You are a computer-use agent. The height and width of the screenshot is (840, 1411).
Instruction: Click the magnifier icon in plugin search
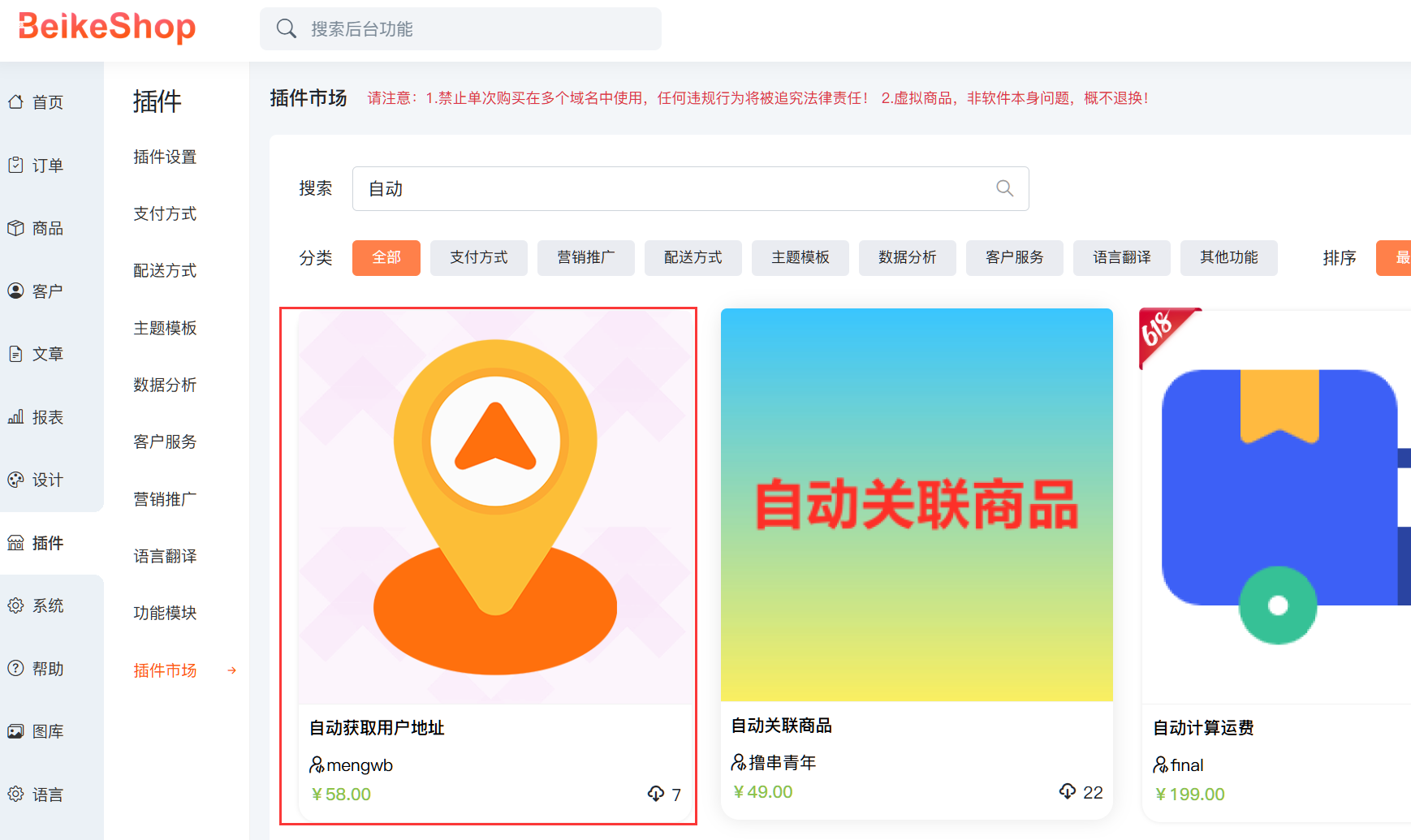(x=1004, y=188)
